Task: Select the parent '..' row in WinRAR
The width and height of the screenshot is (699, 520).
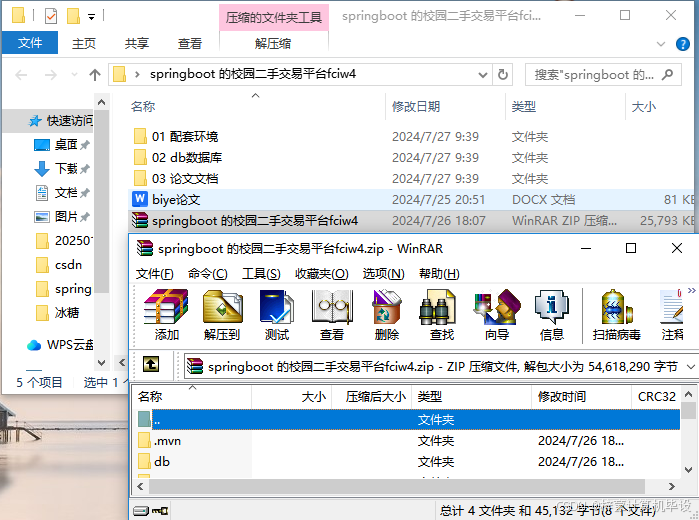Action: point(407,419)
